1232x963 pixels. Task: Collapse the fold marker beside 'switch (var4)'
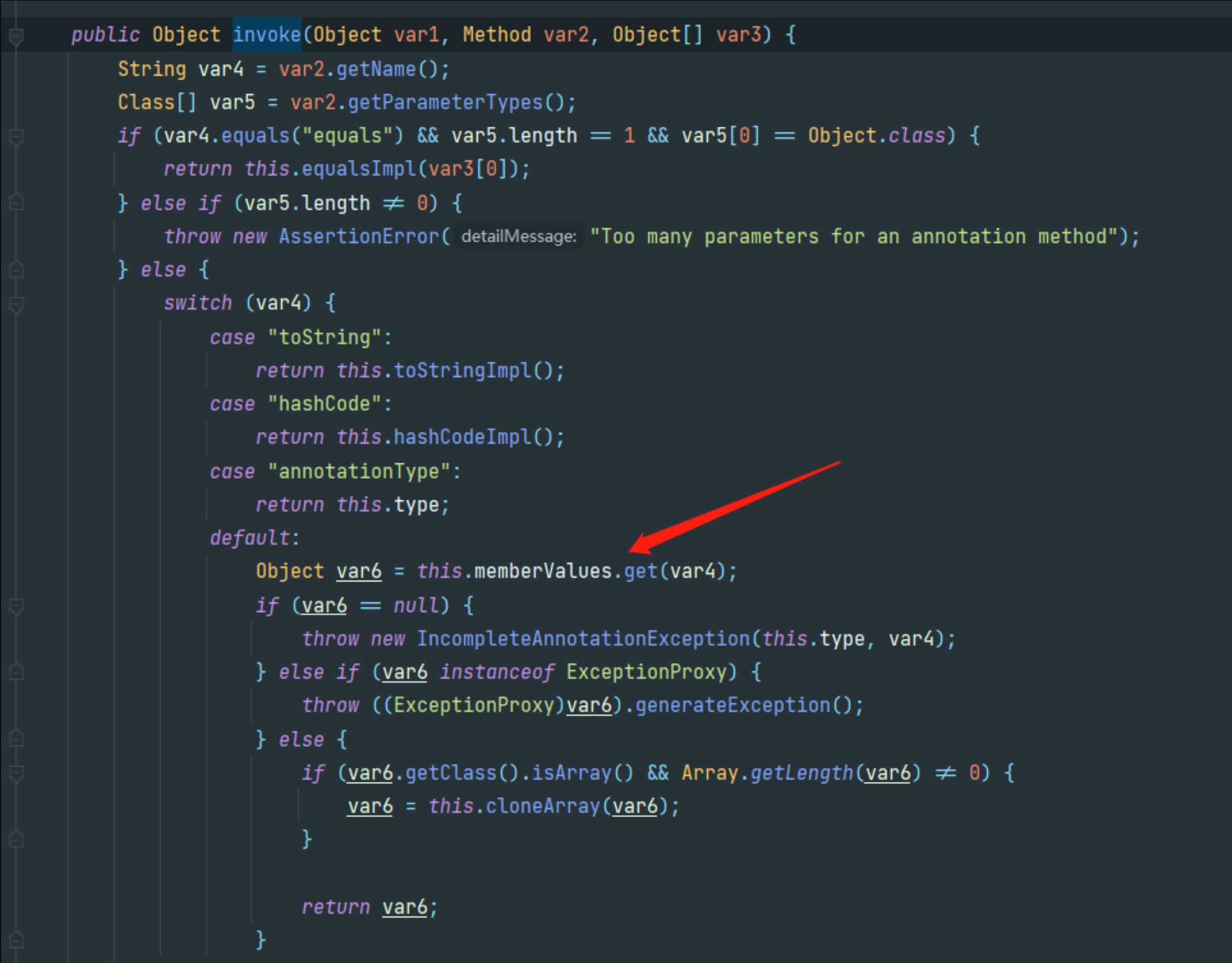16,304
